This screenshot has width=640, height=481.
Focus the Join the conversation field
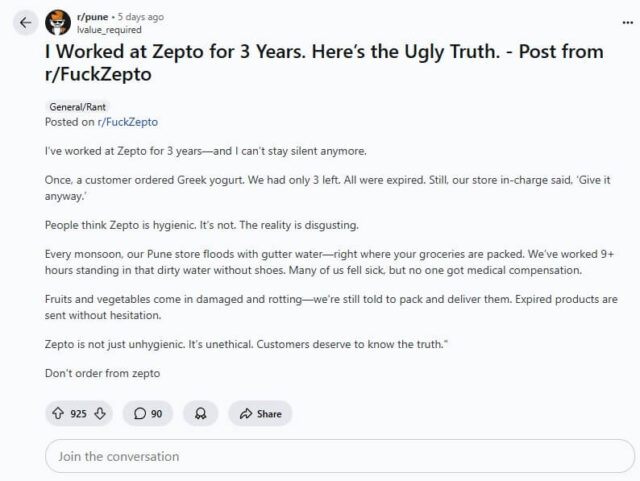tap(320, 456)
